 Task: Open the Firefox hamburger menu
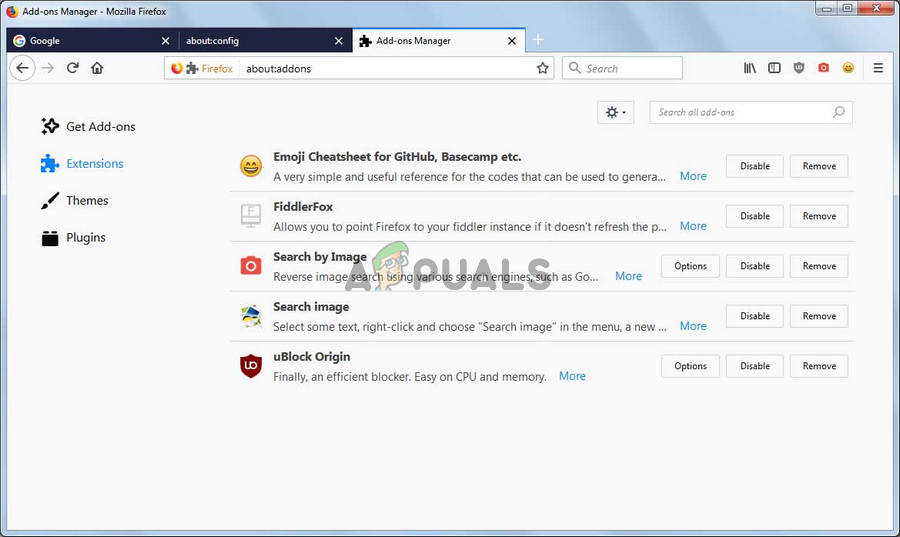(x=878, y=68)
